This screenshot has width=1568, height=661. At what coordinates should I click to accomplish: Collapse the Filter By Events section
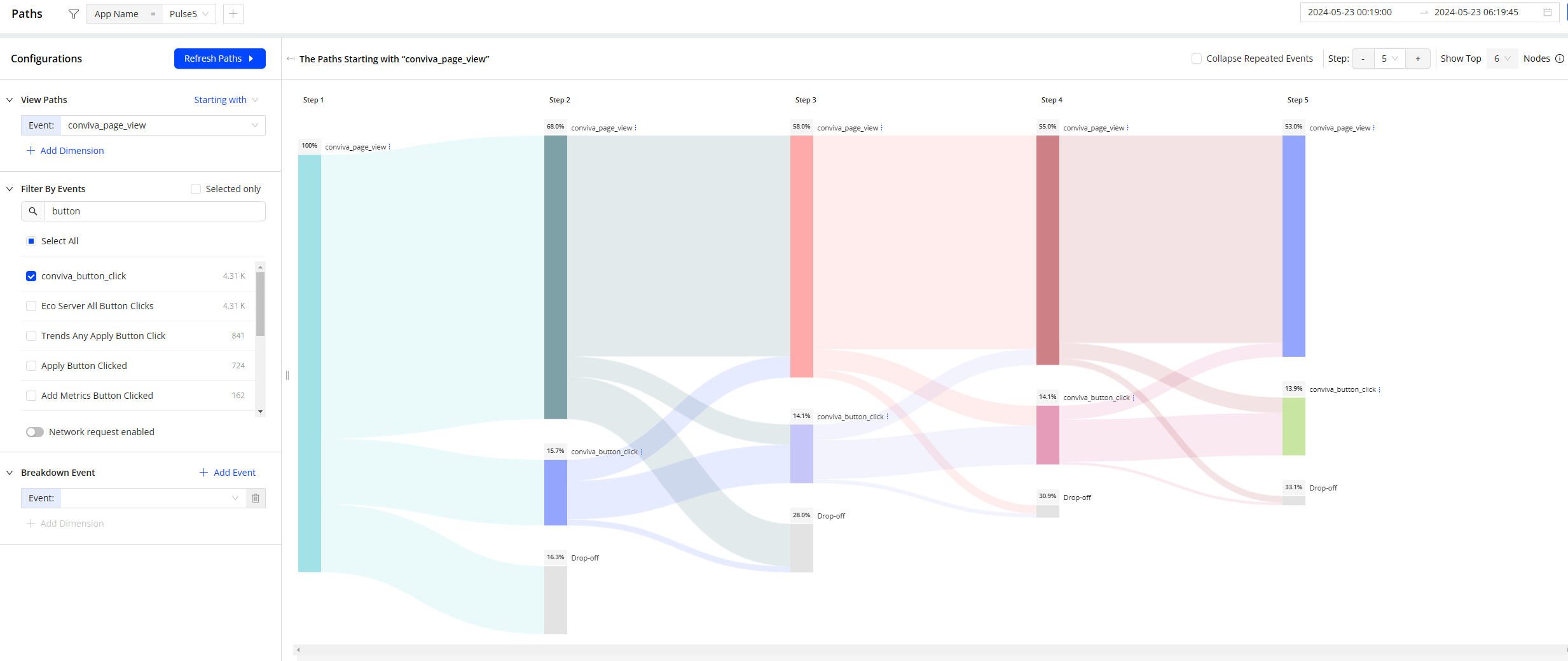[x=10, y=189]
